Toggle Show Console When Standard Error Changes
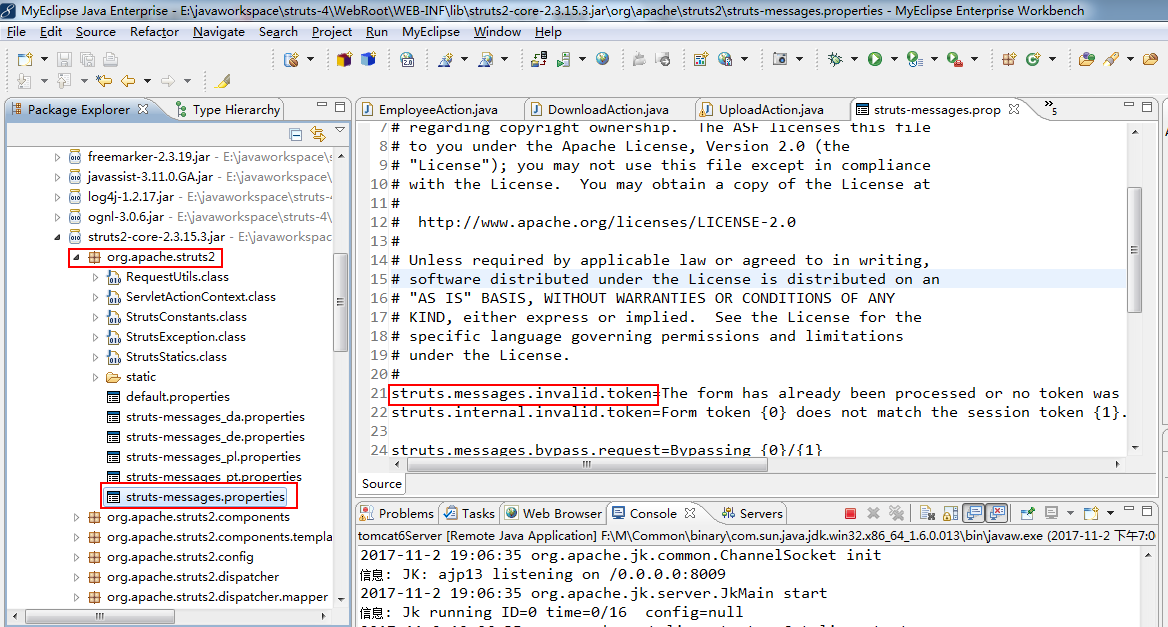Screen dimensions: 1168x627 point(997,513)
